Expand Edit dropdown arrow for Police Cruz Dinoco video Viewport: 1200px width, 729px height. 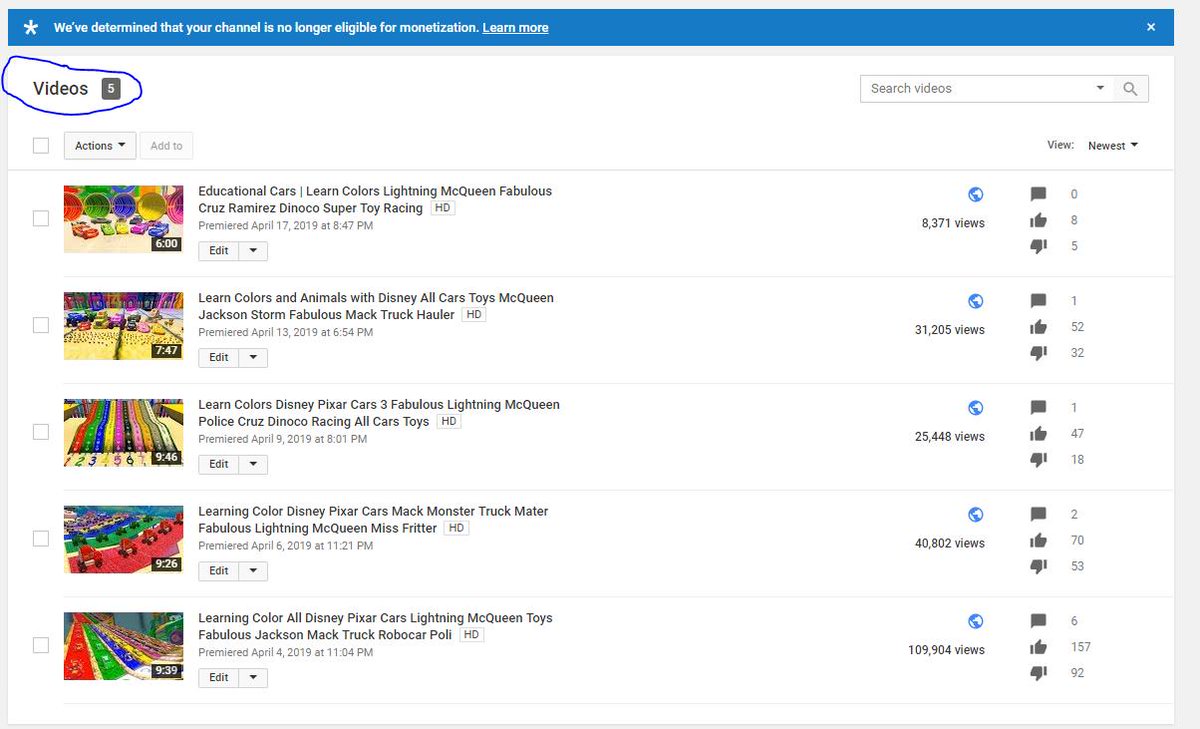[253, 464]
